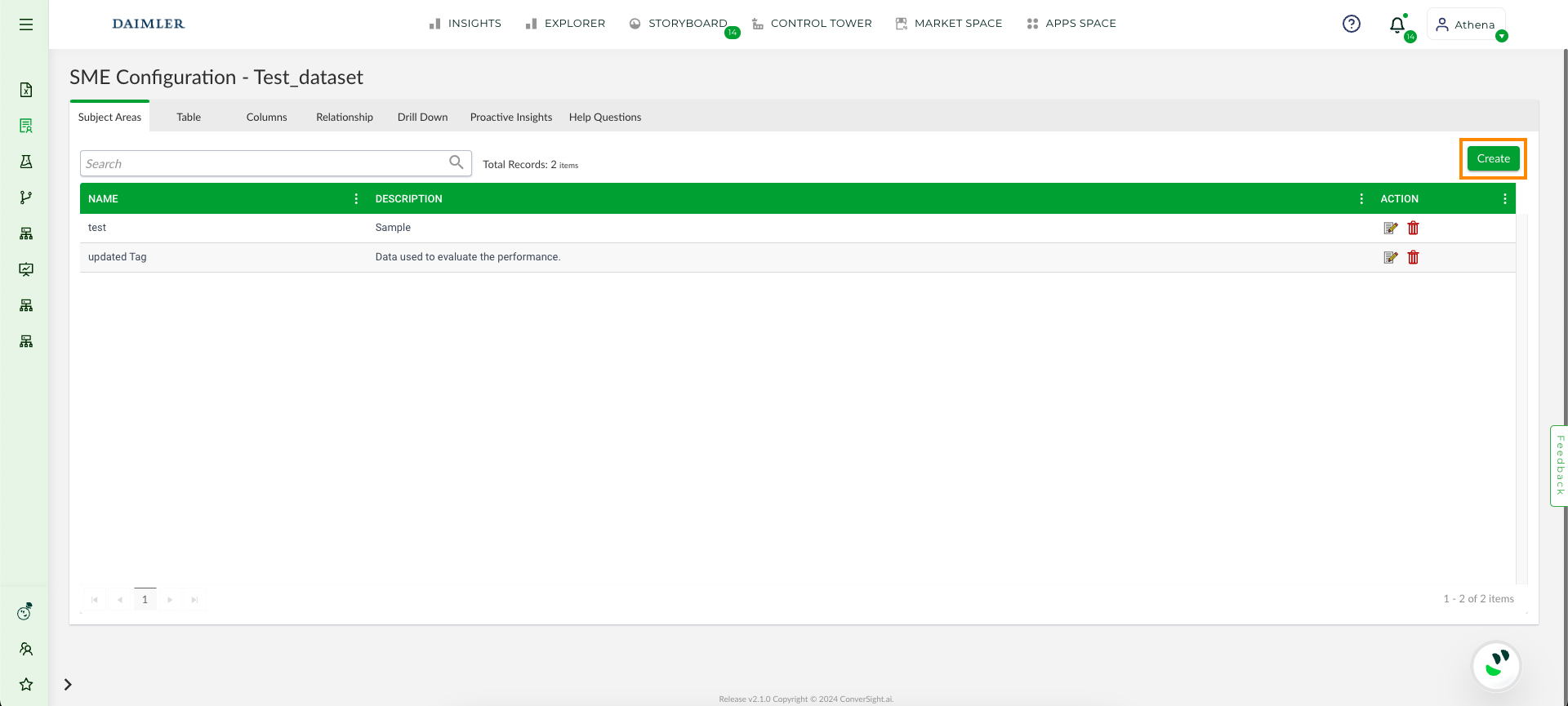
Task: Open the Relationship tab
Action: (x=345, y=117)
